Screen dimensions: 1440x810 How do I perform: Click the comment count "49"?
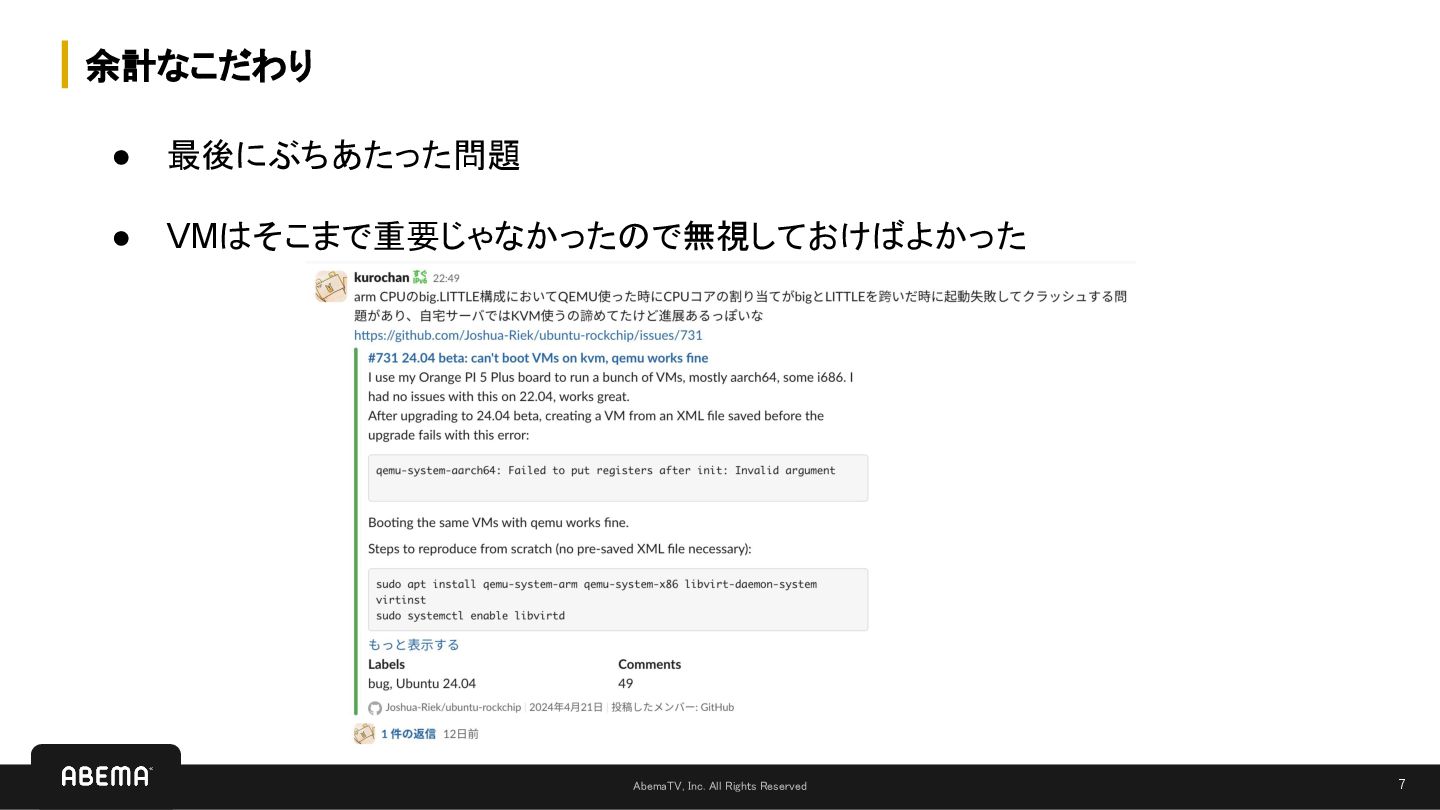point(626,683)
